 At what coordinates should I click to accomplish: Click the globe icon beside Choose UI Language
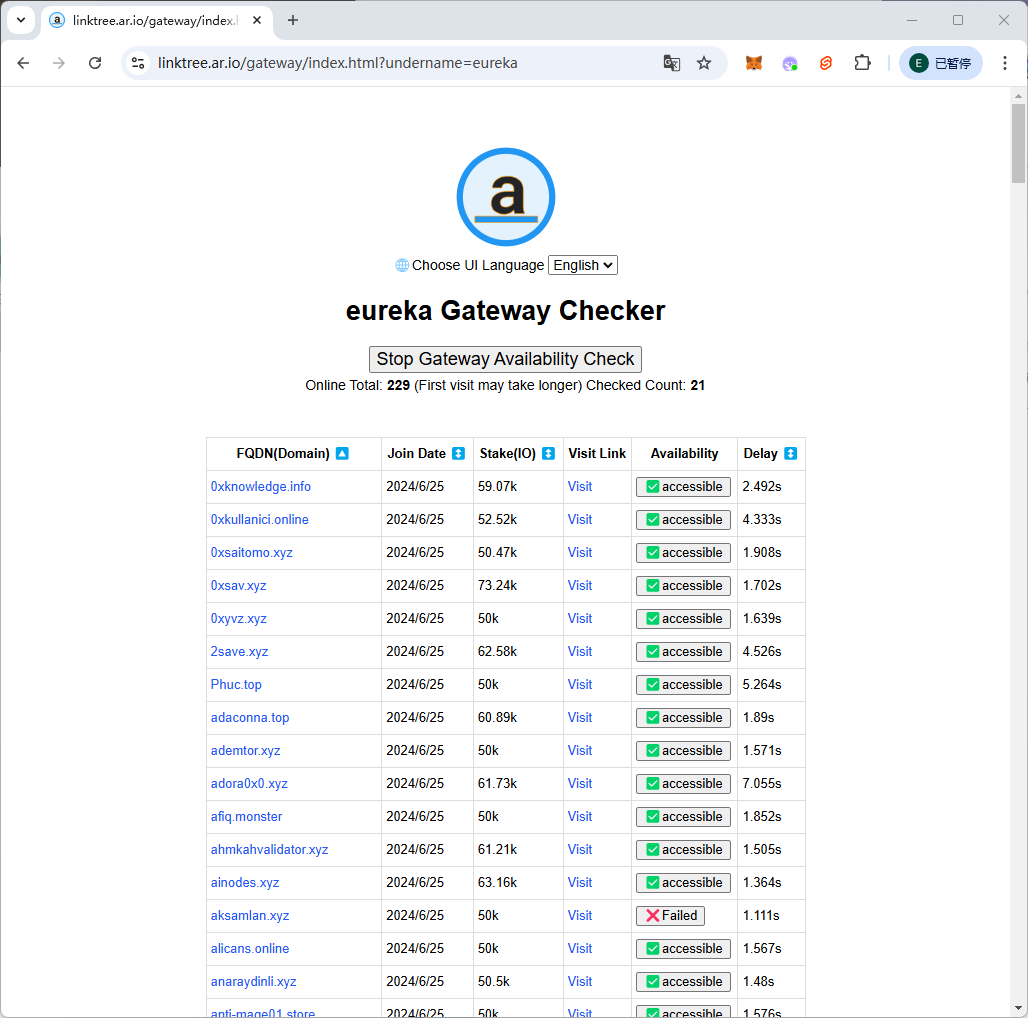point(402,265)
